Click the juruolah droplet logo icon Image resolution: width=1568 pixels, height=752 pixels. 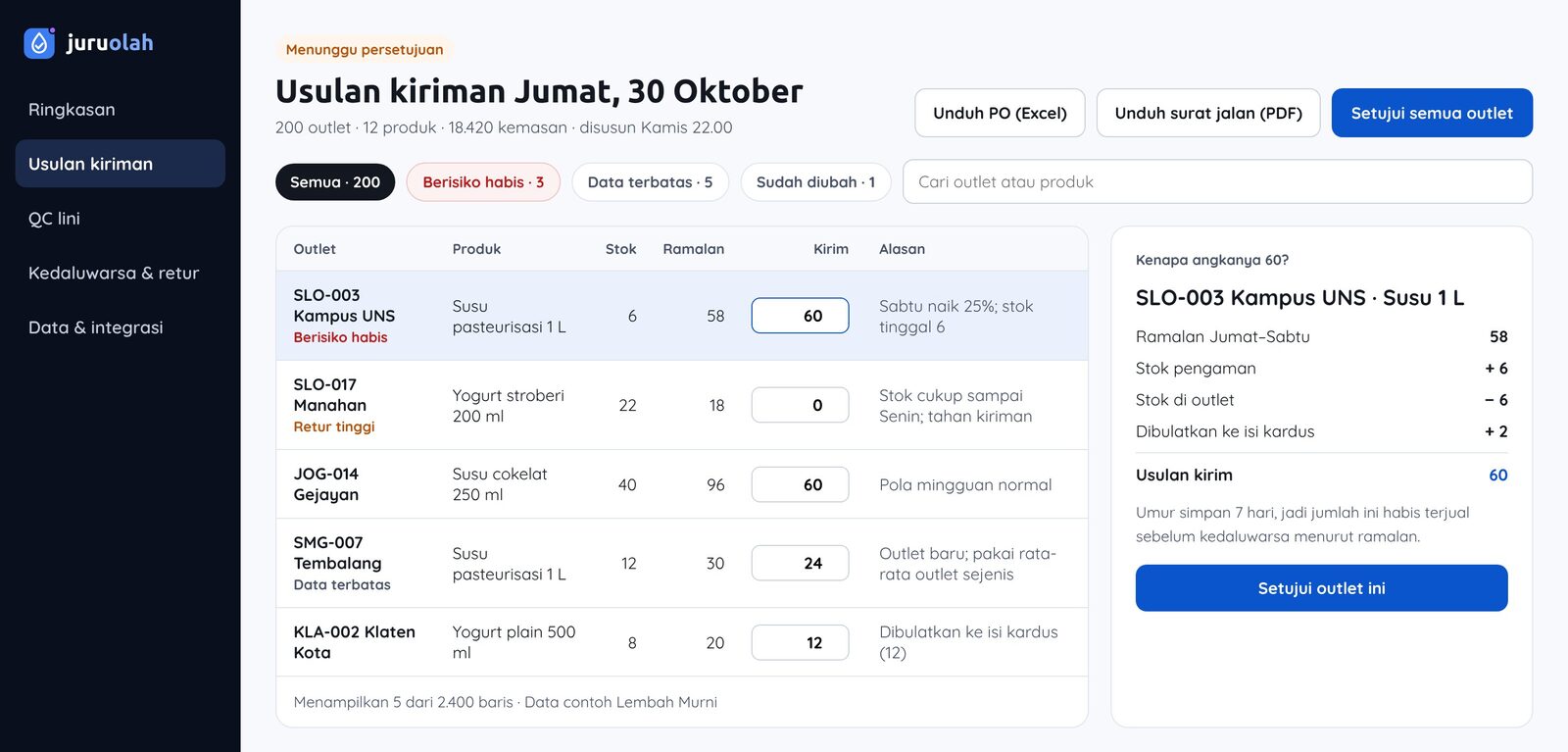[39, 42]
